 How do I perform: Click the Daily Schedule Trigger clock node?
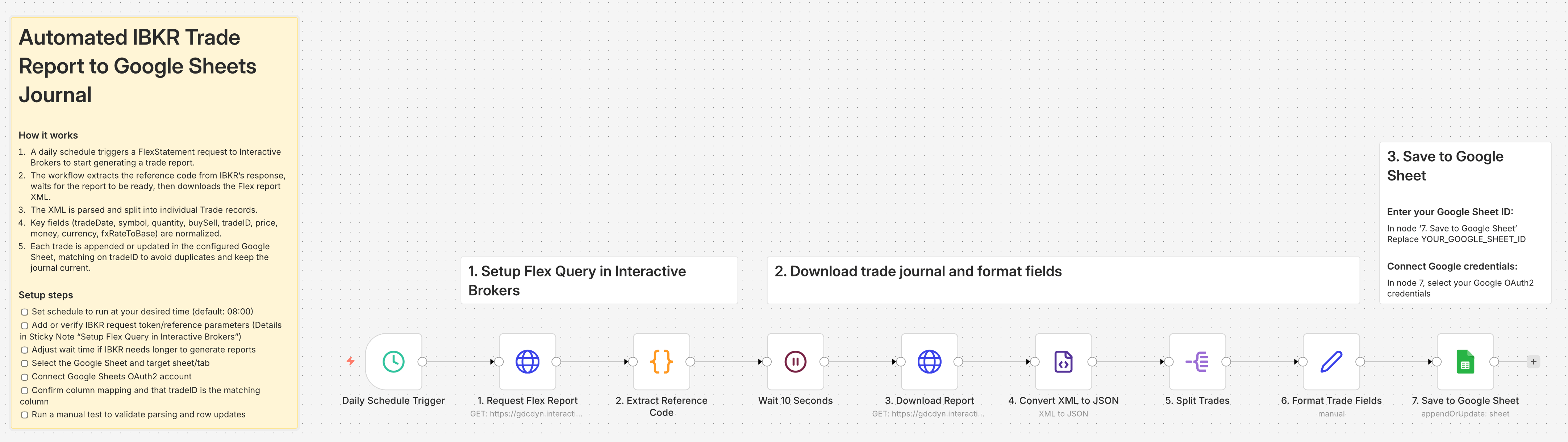(x=393, y=362)
